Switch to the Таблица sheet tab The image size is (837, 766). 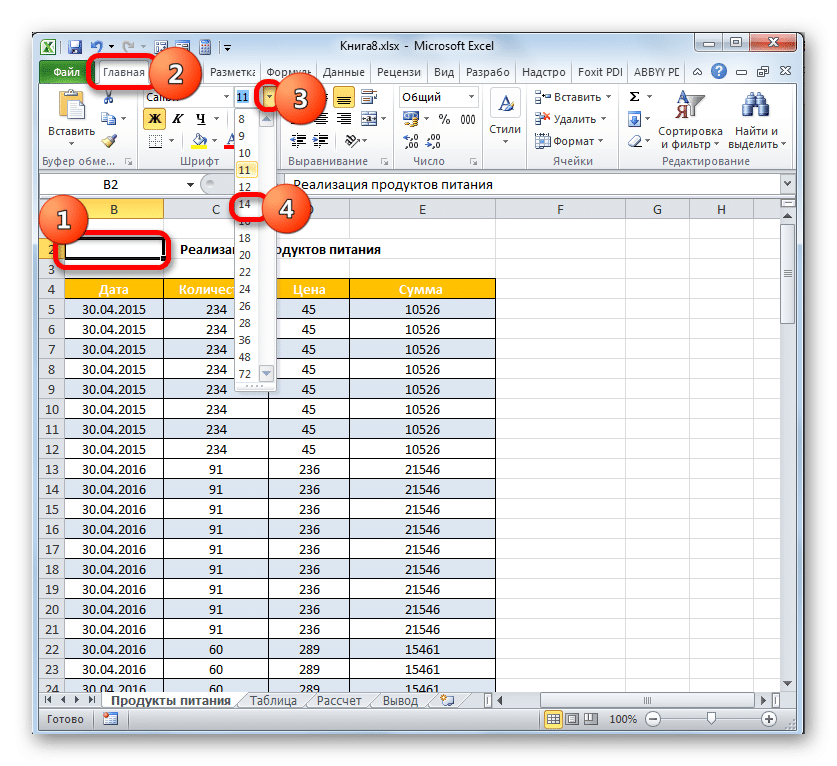click(x=273, y=700)
